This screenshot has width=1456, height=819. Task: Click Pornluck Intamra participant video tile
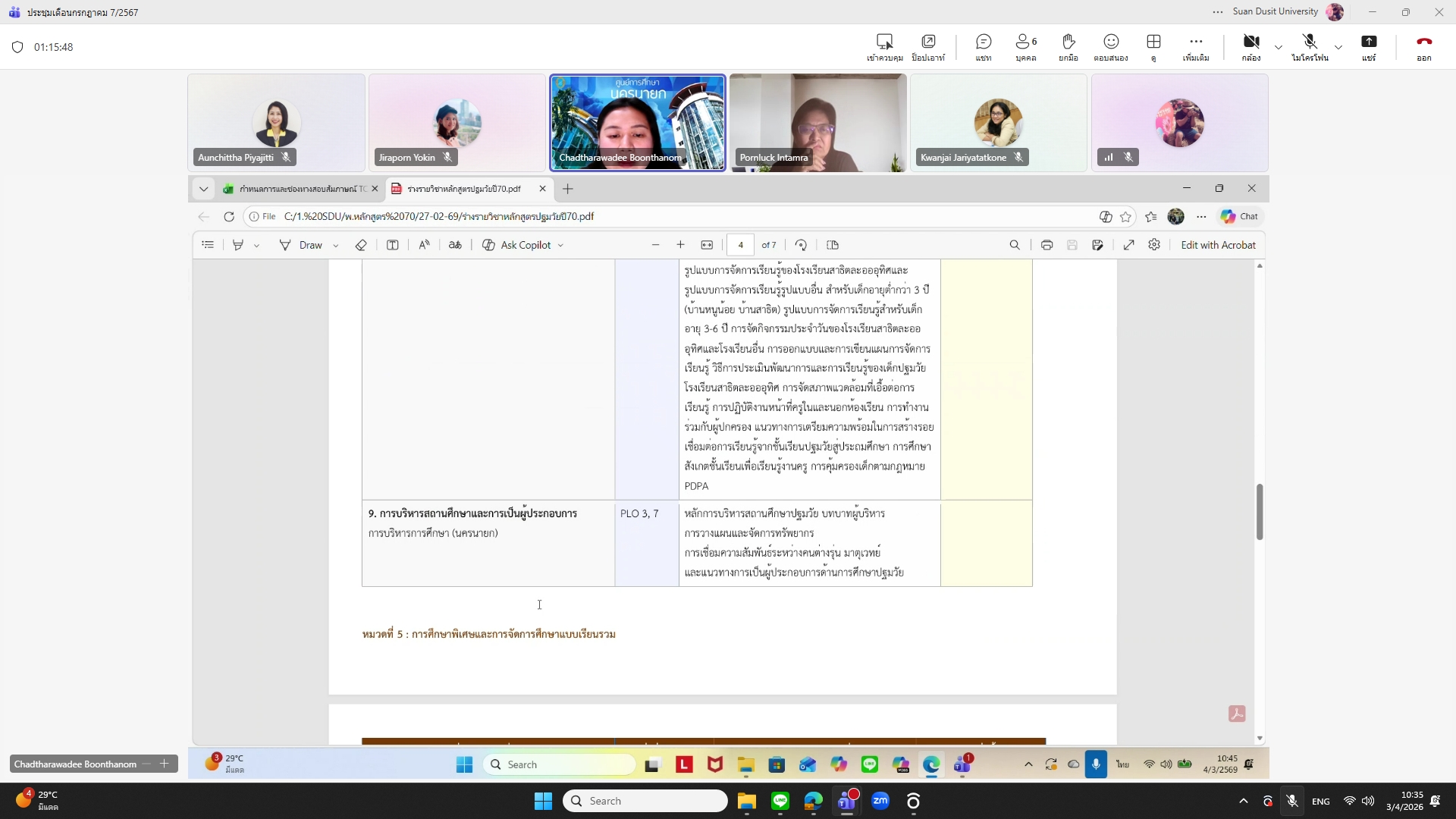tap(817, 122)
